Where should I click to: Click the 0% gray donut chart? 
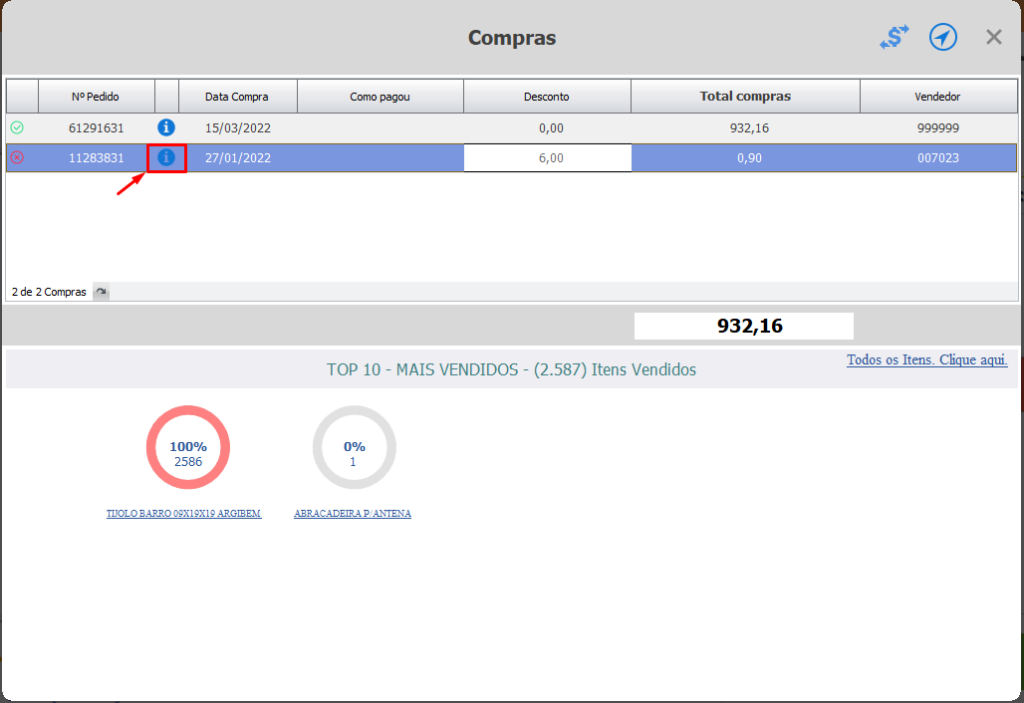click(354, 448)
